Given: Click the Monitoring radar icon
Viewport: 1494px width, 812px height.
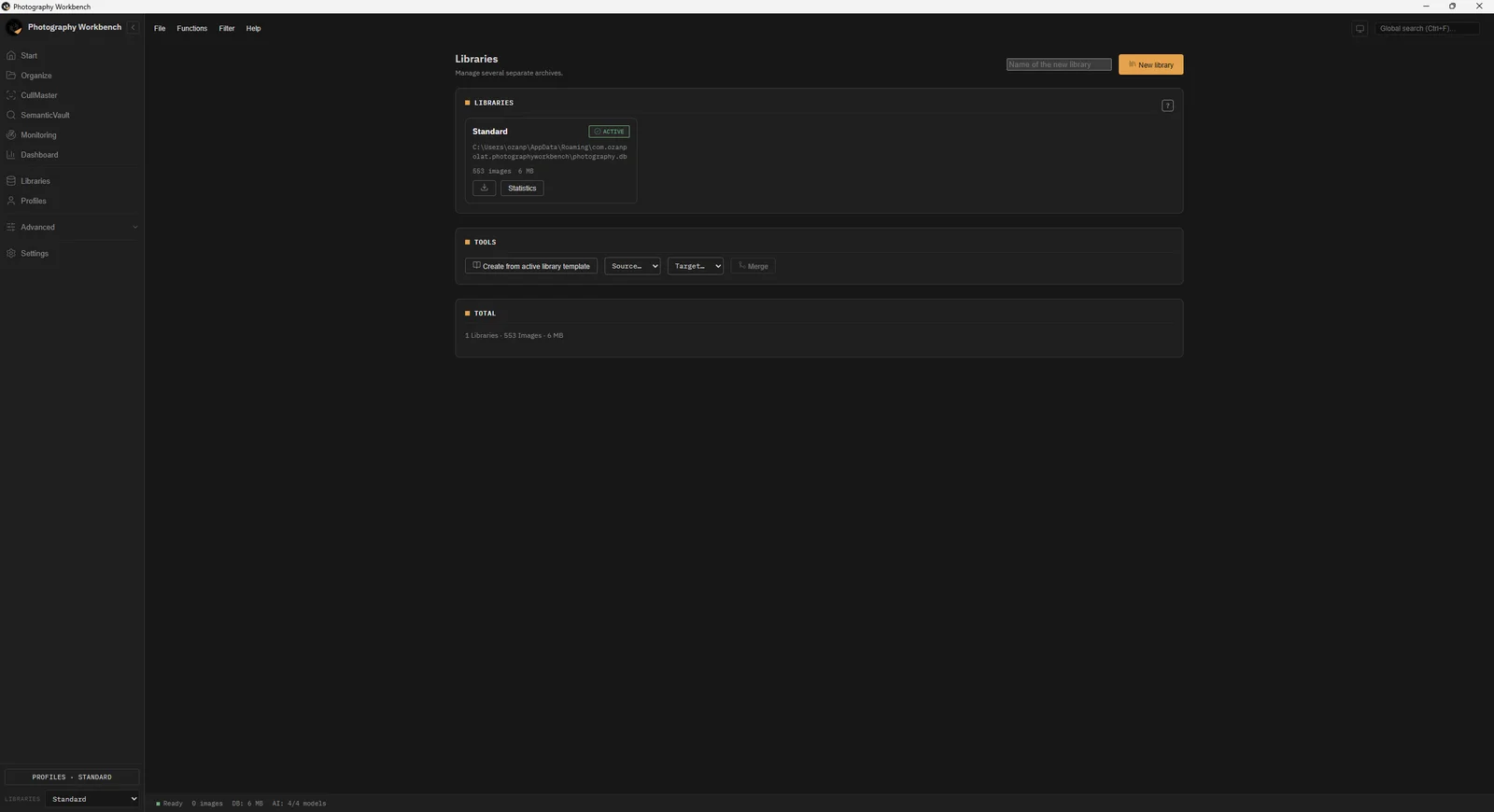Looking at the screenshot, I should tap(11, 135).
